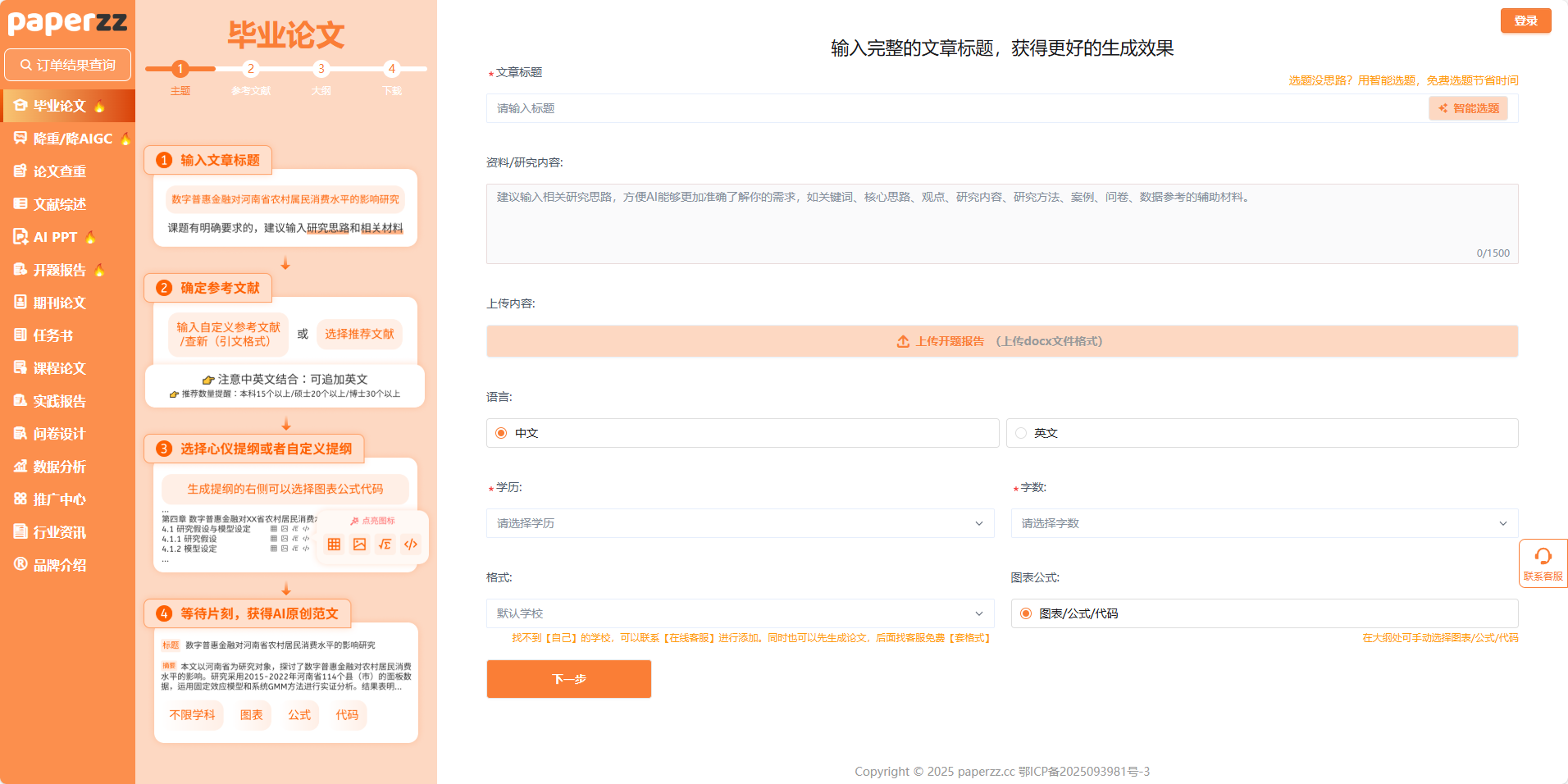Click the 智能选题 button in the title field
This screenshot has width=1568, height=784.
[x=1468, y=108]
